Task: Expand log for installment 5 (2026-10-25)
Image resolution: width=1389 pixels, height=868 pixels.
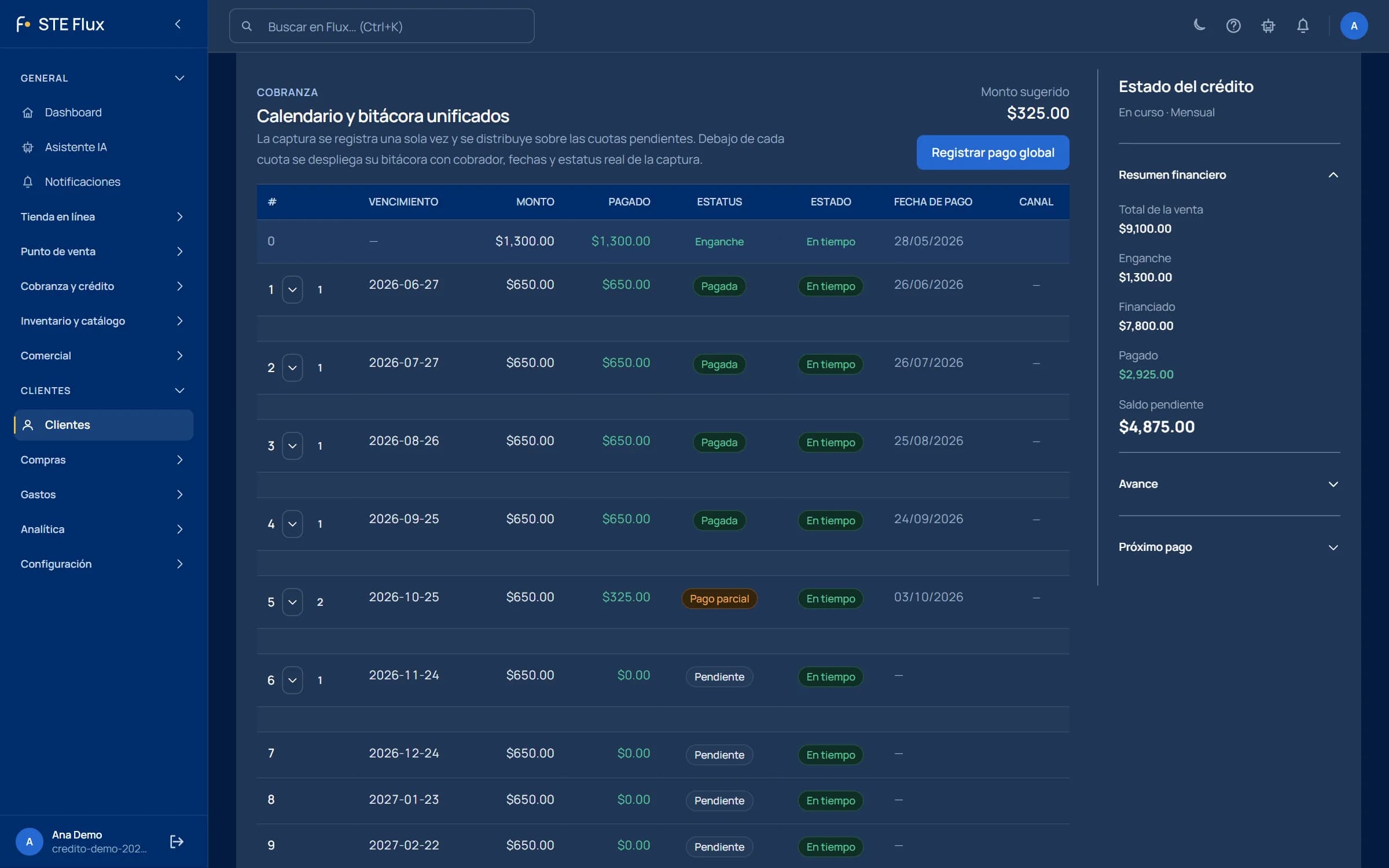Action: [x=292, y=602]
